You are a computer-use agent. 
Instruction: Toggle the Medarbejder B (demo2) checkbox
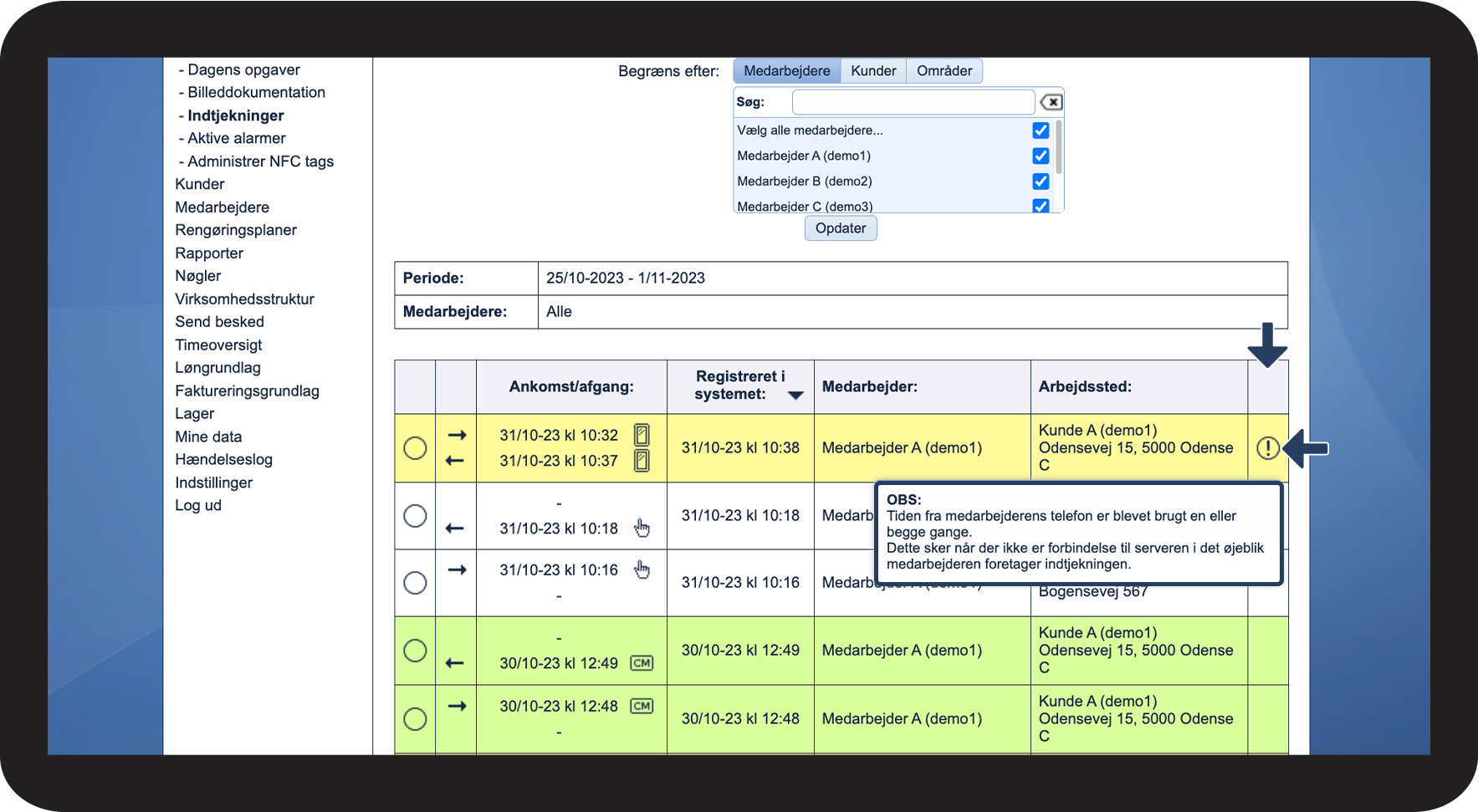point(1041,181)
